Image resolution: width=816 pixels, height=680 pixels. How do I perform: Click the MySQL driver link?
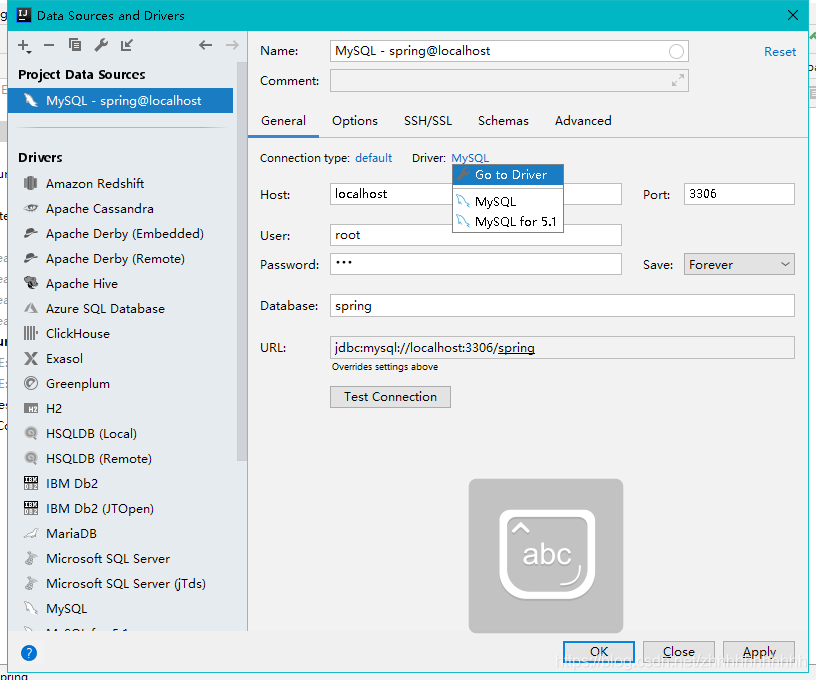point(470,158)
